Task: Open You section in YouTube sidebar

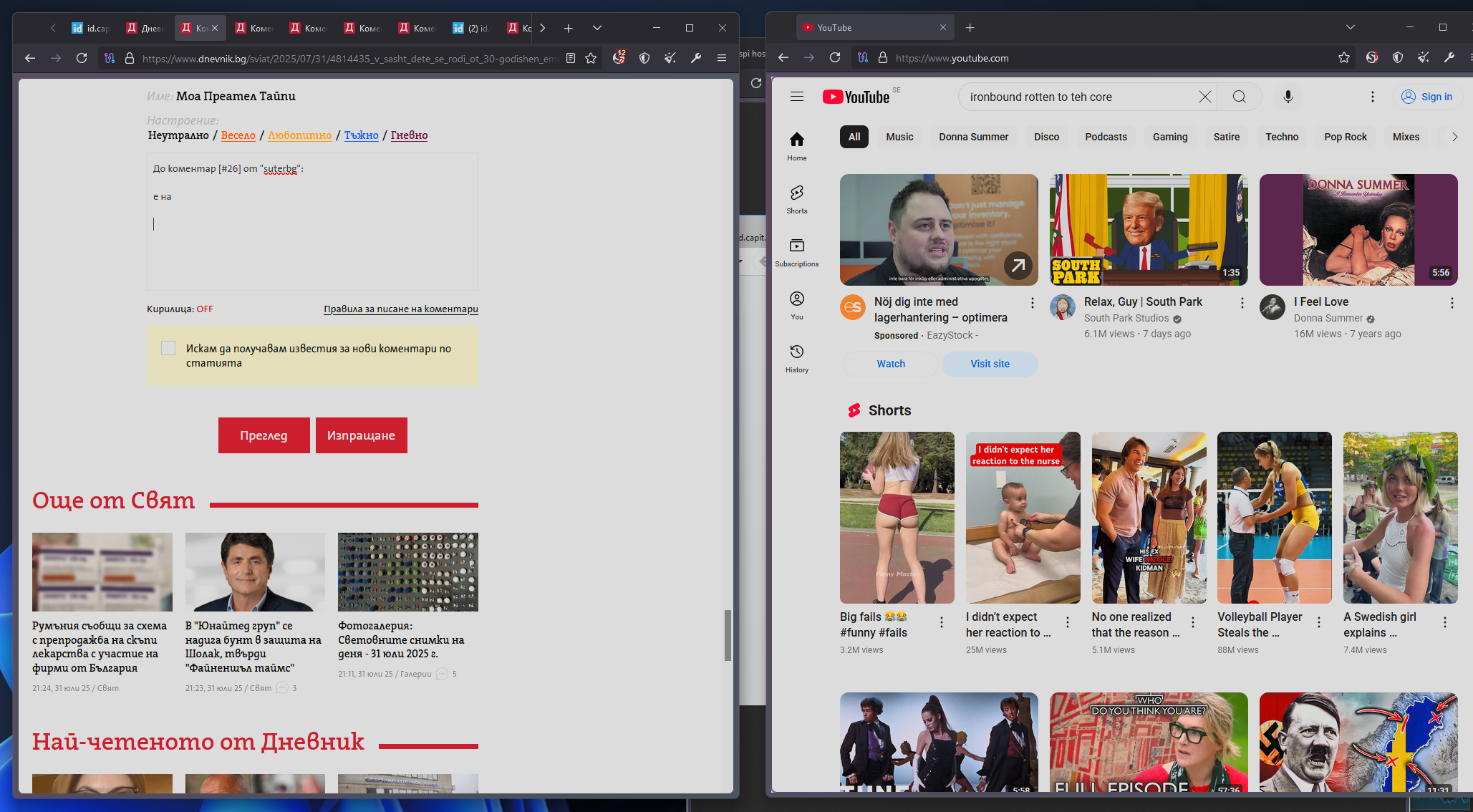Action: pos(797,305)
